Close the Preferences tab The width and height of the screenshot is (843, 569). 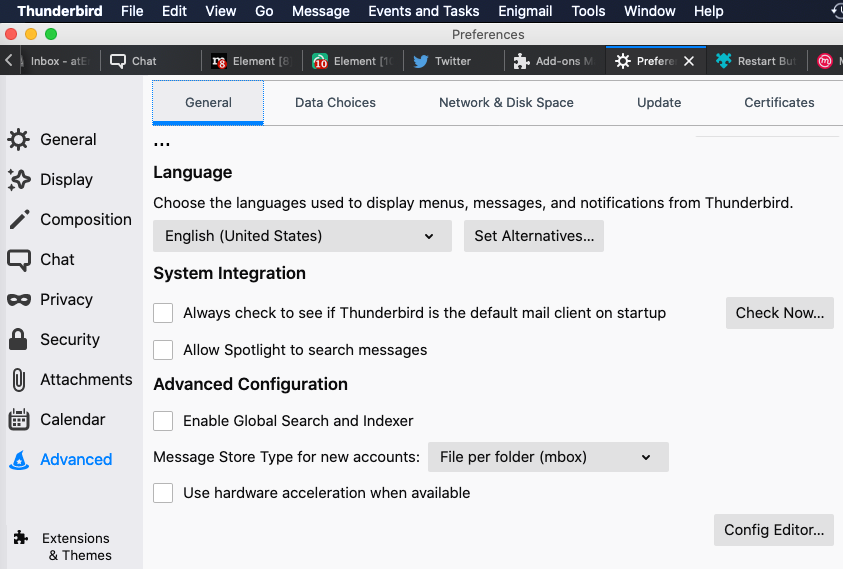tap(689, 61)
